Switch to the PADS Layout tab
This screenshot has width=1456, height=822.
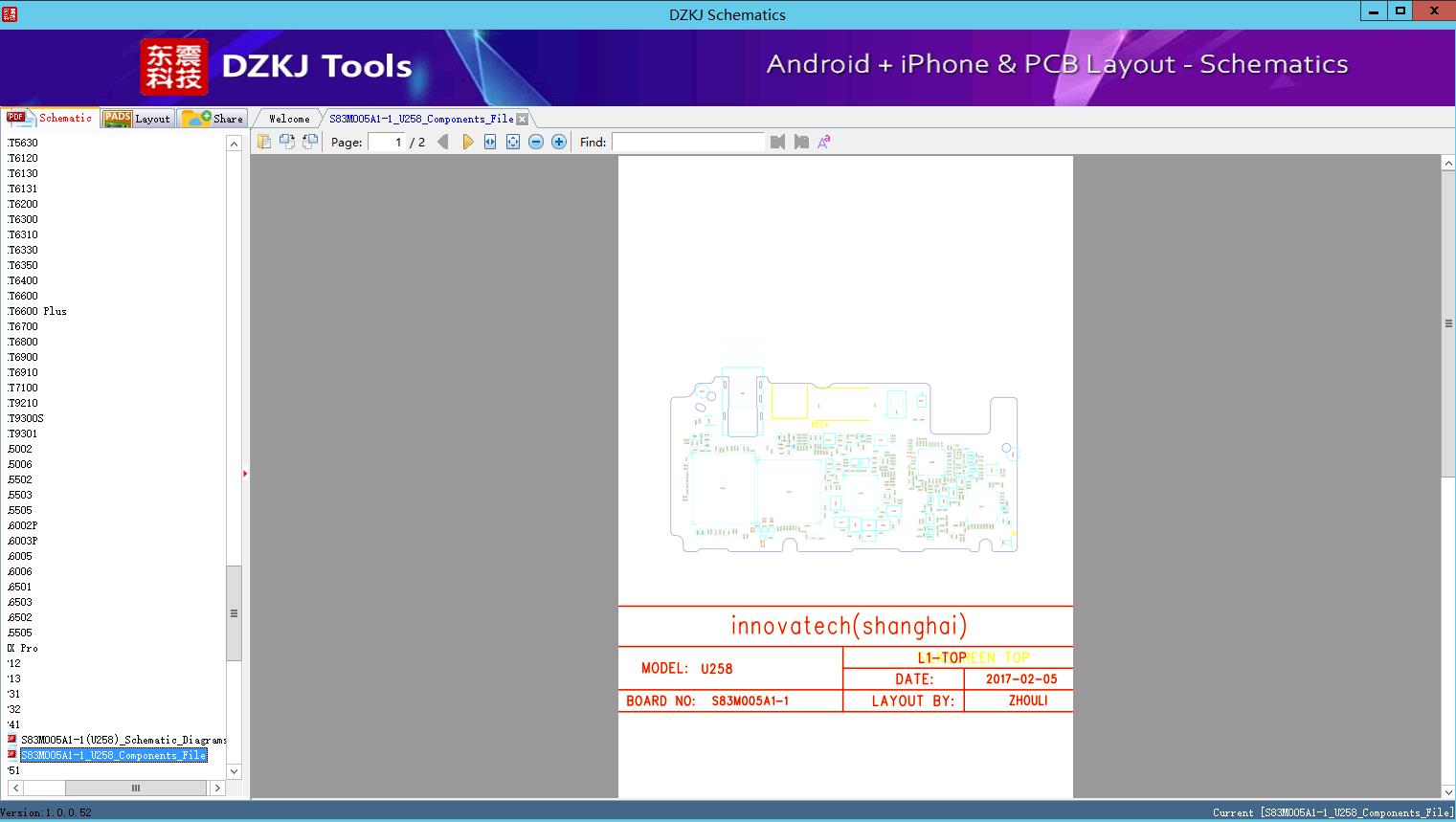pyautogui.click(x=139, y=119)
